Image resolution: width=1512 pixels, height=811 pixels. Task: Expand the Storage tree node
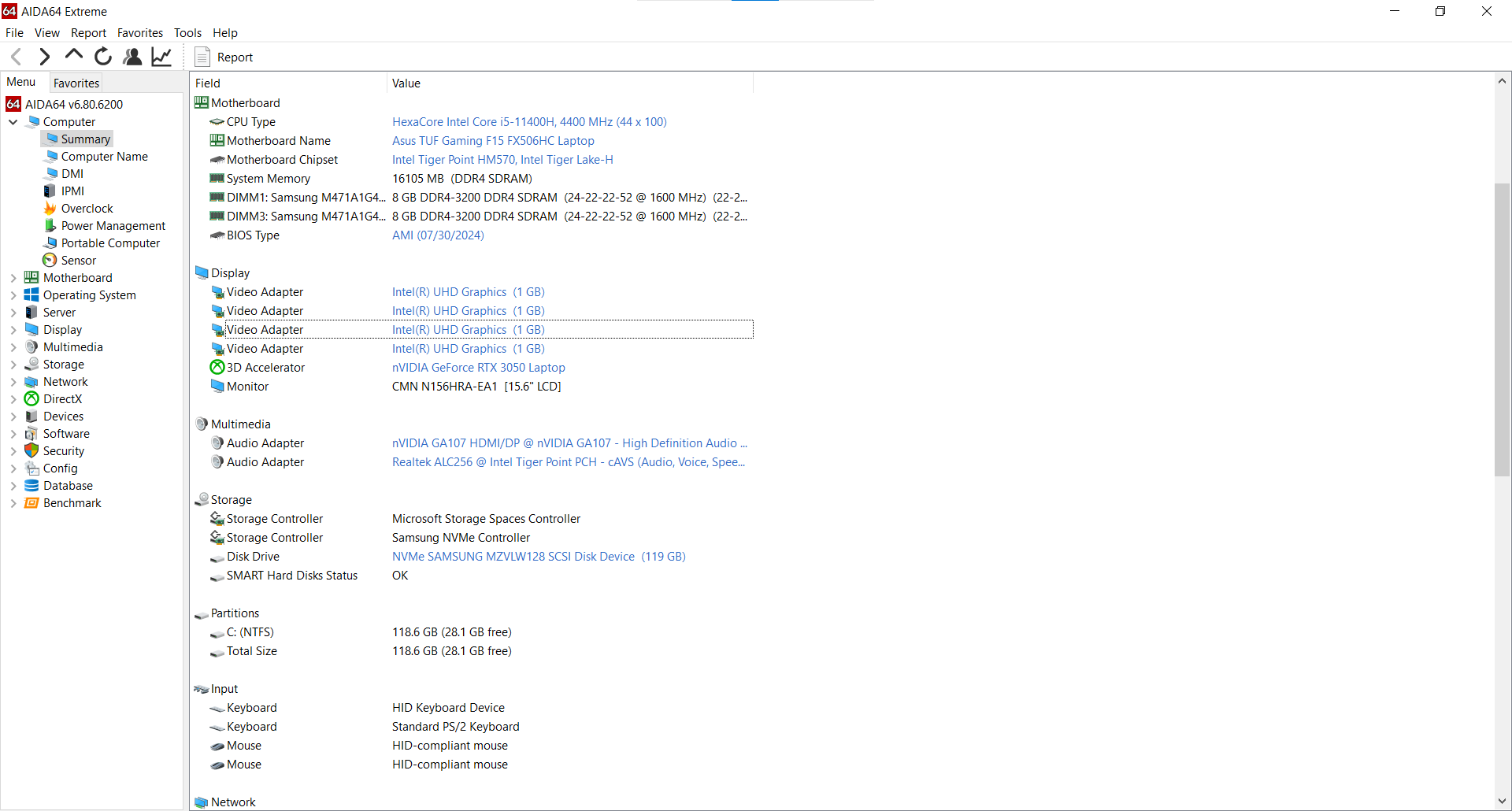pyautogui.click(x=13, y=365)
